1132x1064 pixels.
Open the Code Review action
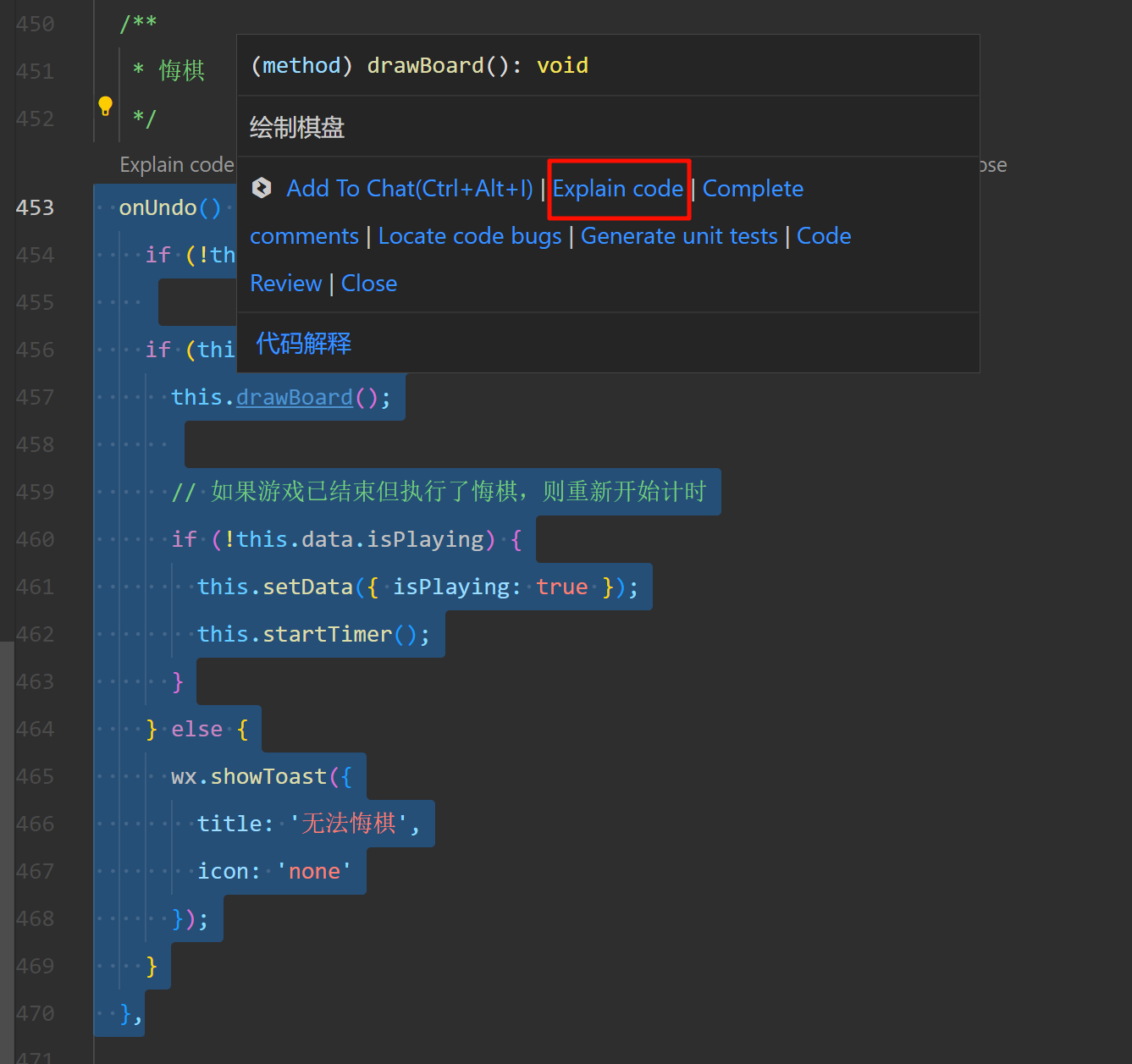click(x=823, y=236)
